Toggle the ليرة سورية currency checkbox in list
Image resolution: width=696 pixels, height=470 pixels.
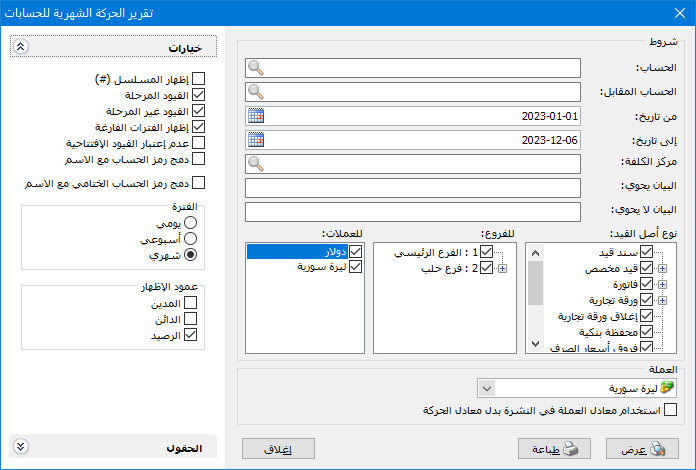(x=355, y=267)
